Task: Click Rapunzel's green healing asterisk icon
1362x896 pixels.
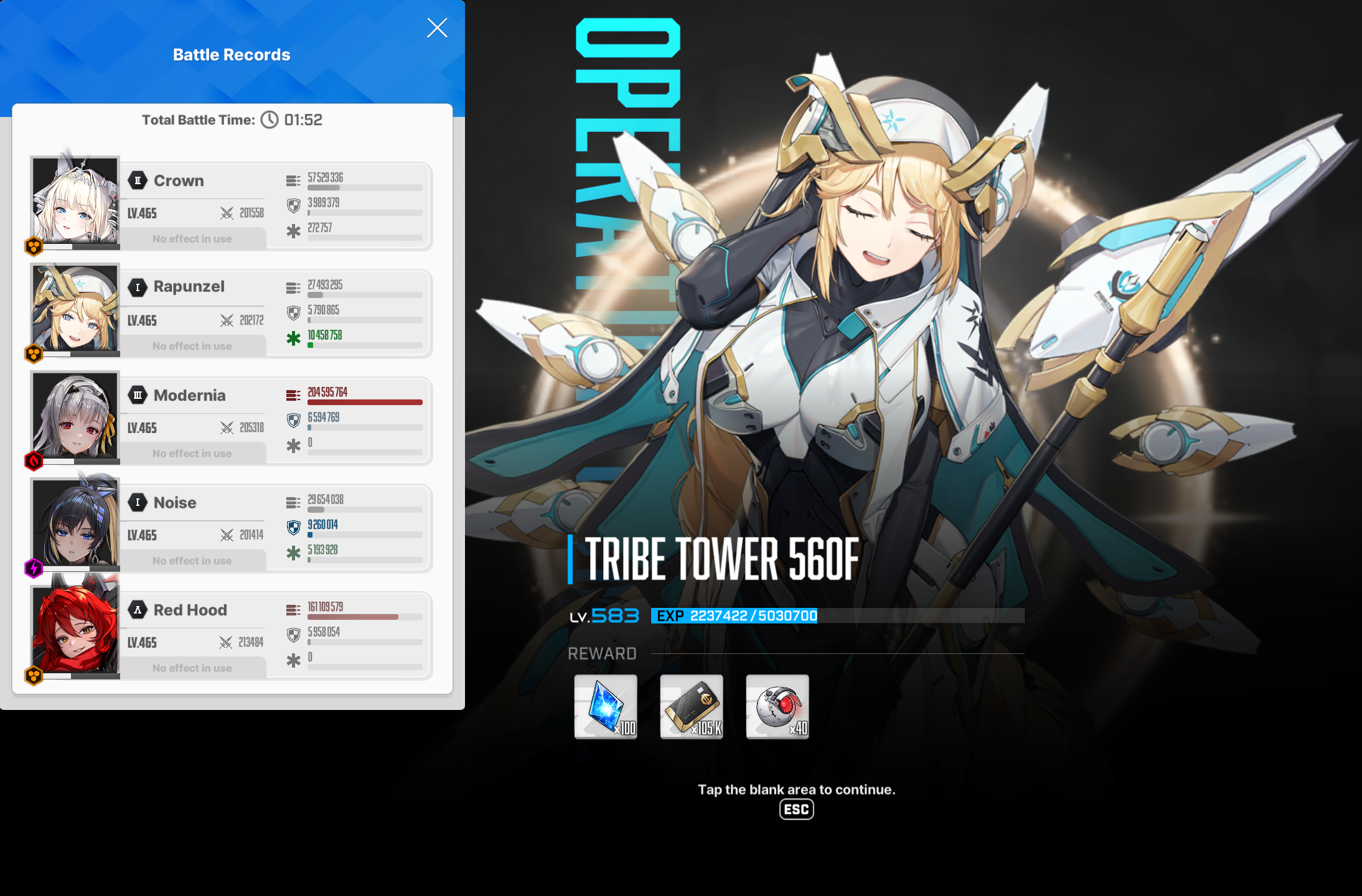Action: (x=293, y=338)
